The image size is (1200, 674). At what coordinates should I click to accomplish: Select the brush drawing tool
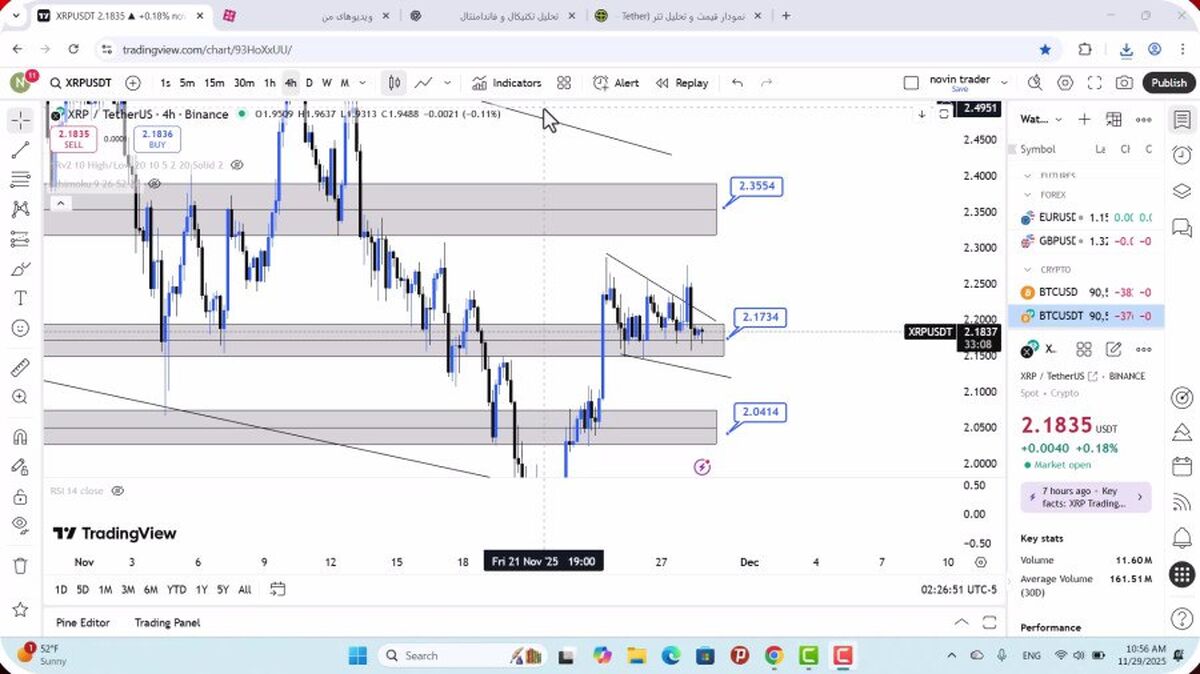[20, 269]
